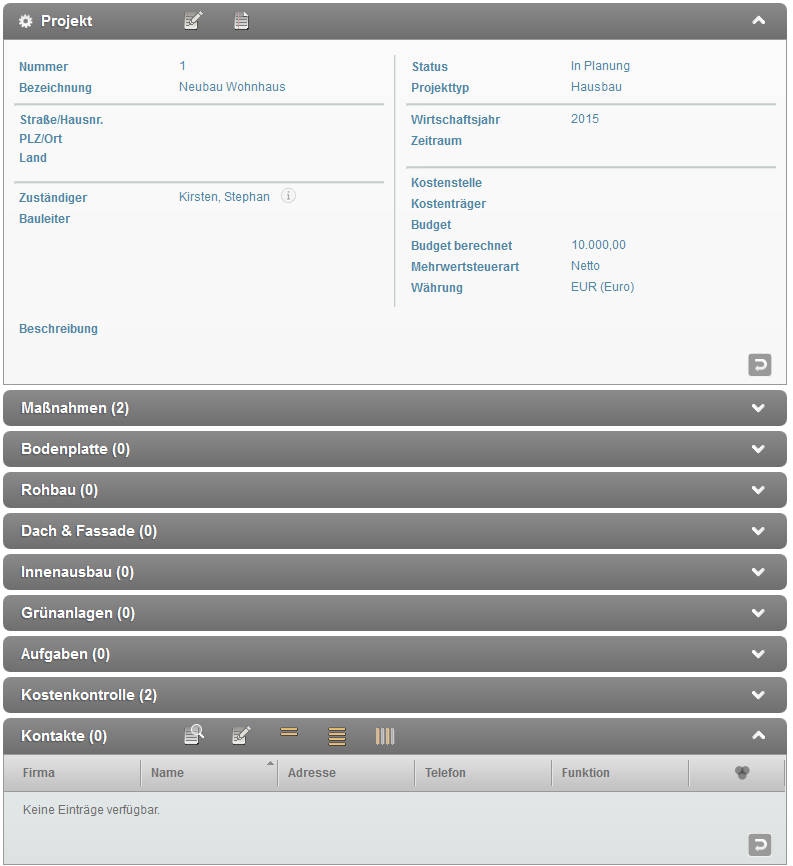Viewport: 793px width, 866px height.
Task: Click the gear icon beside Projekt title
Action: (26, 21)
